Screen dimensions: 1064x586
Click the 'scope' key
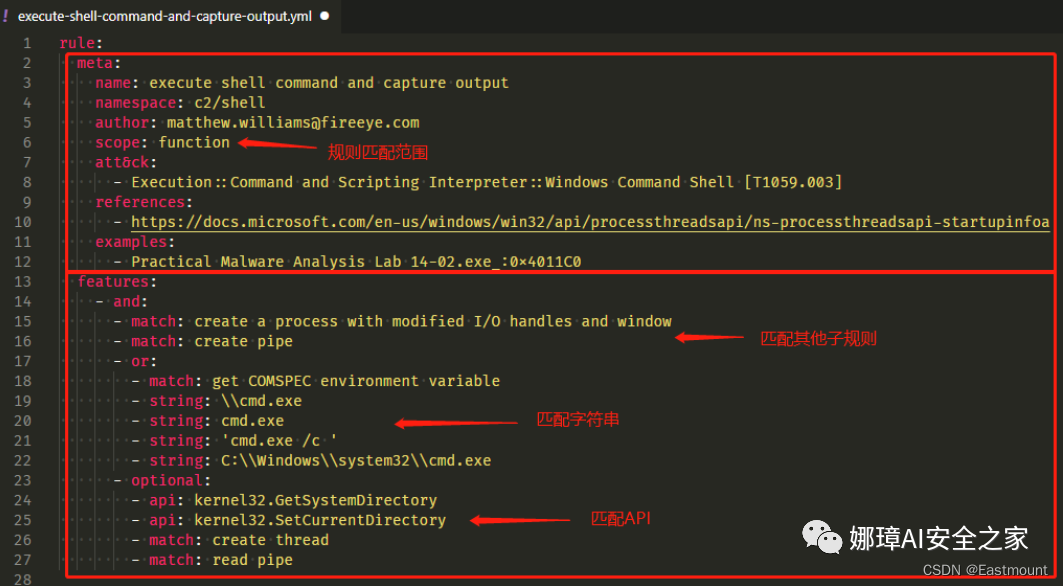pyautogui.click(x=117, y=142)
